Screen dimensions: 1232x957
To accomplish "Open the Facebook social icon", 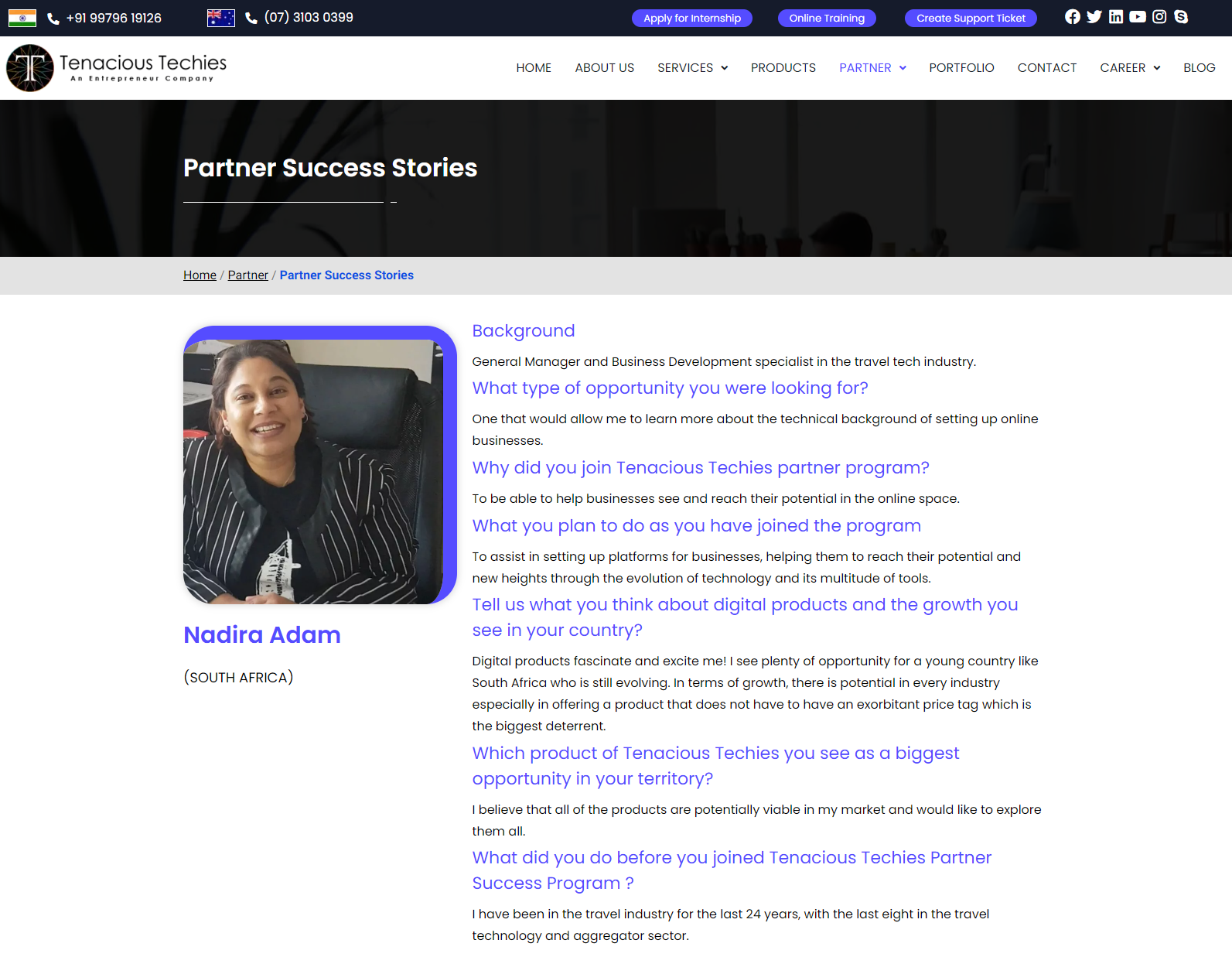I will click(x=1072, y=17).
